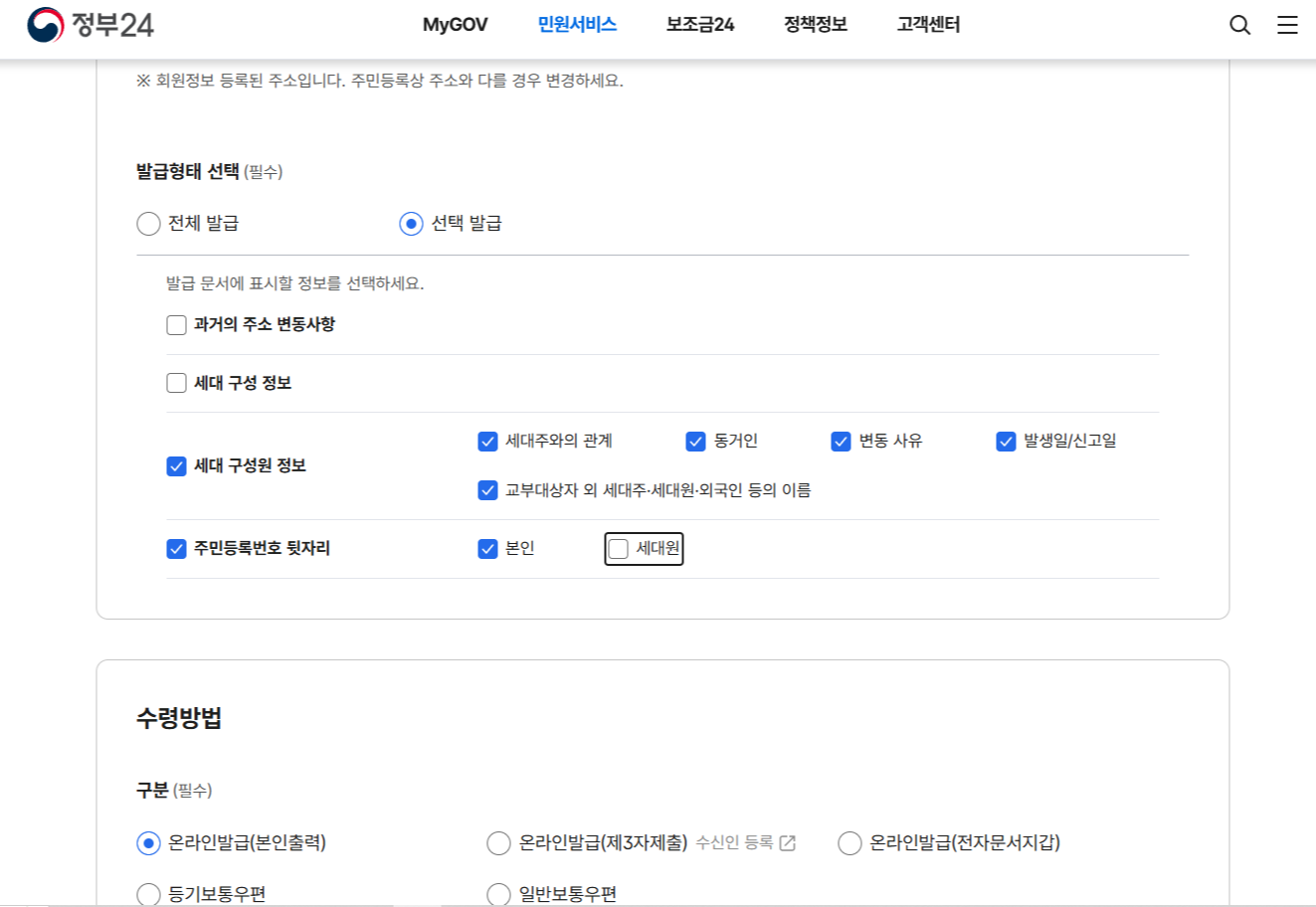Check 과거의 주소 변동사항 checkbox

[177, 325]
